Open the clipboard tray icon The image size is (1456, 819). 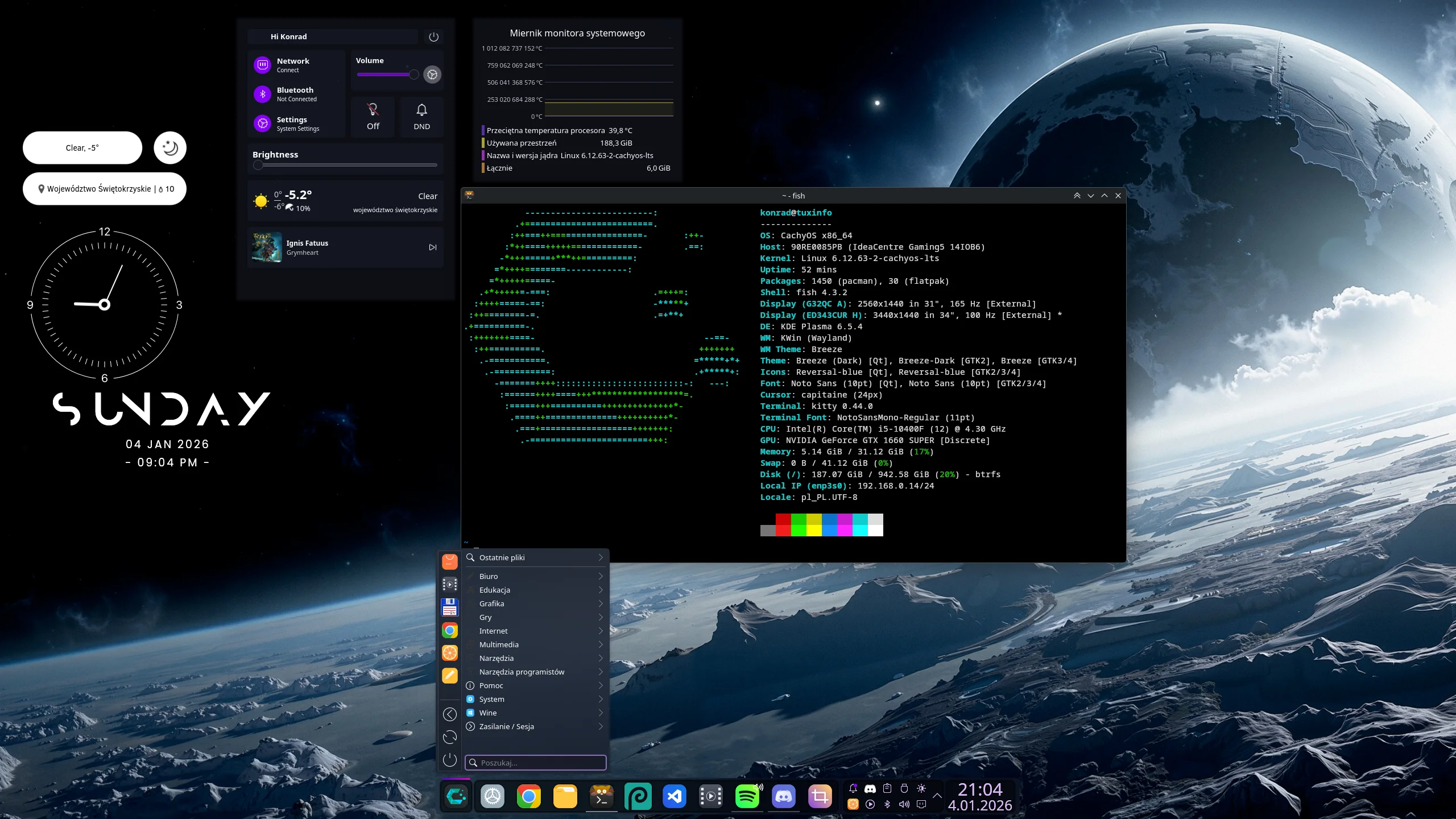887,788
